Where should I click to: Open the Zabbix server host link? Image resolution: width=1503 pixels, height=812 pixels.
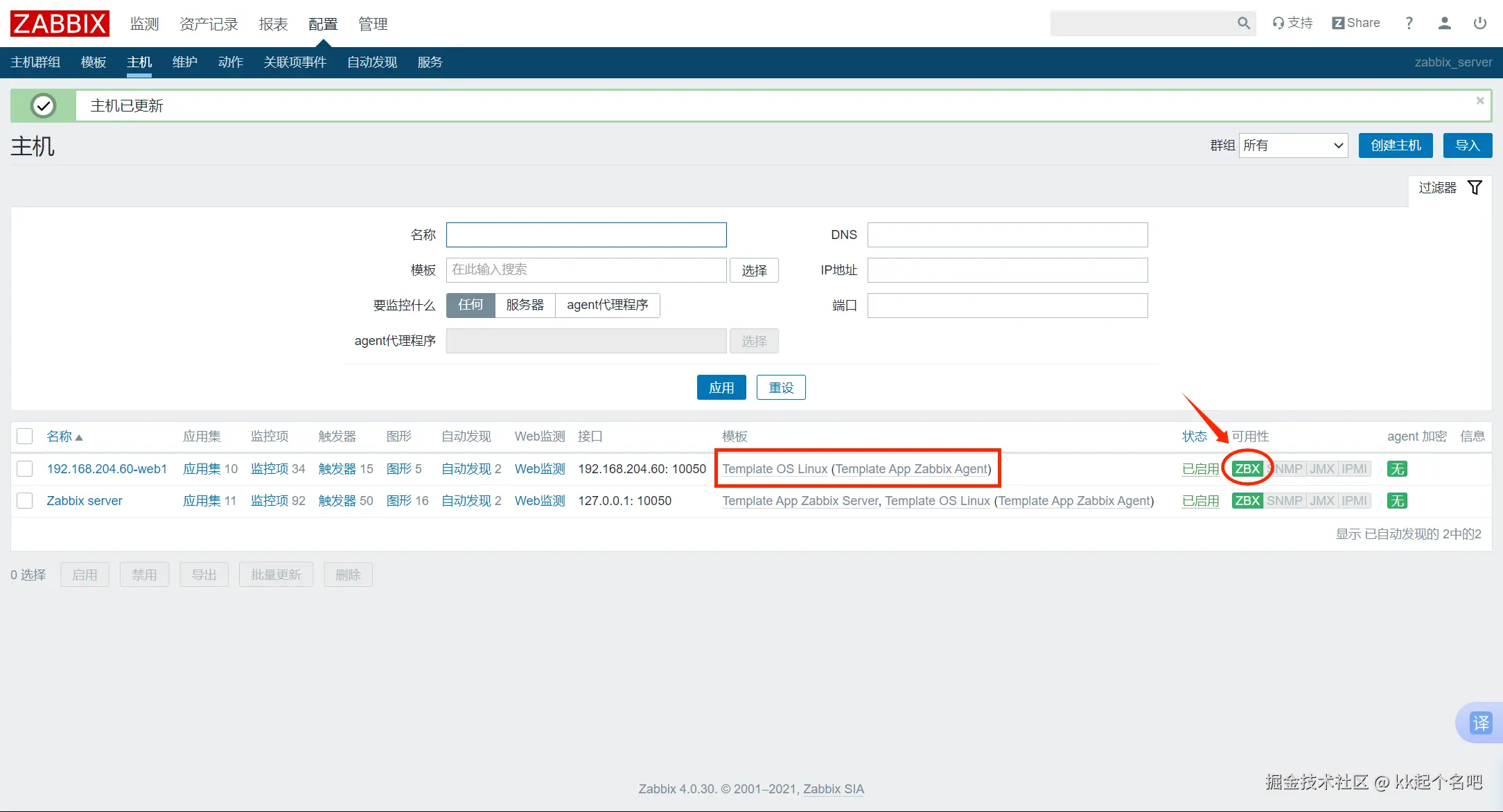(85, 501)
